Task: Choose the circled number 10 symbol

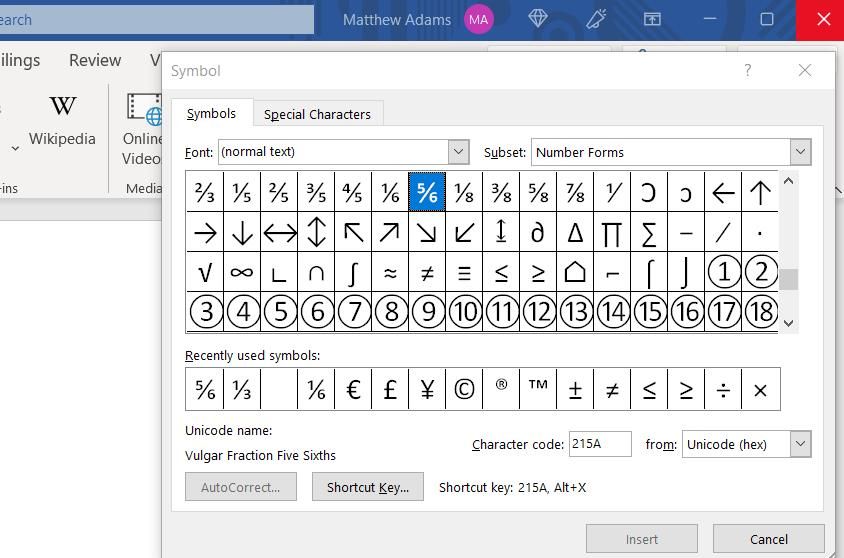Action: [x=464, y=312]
